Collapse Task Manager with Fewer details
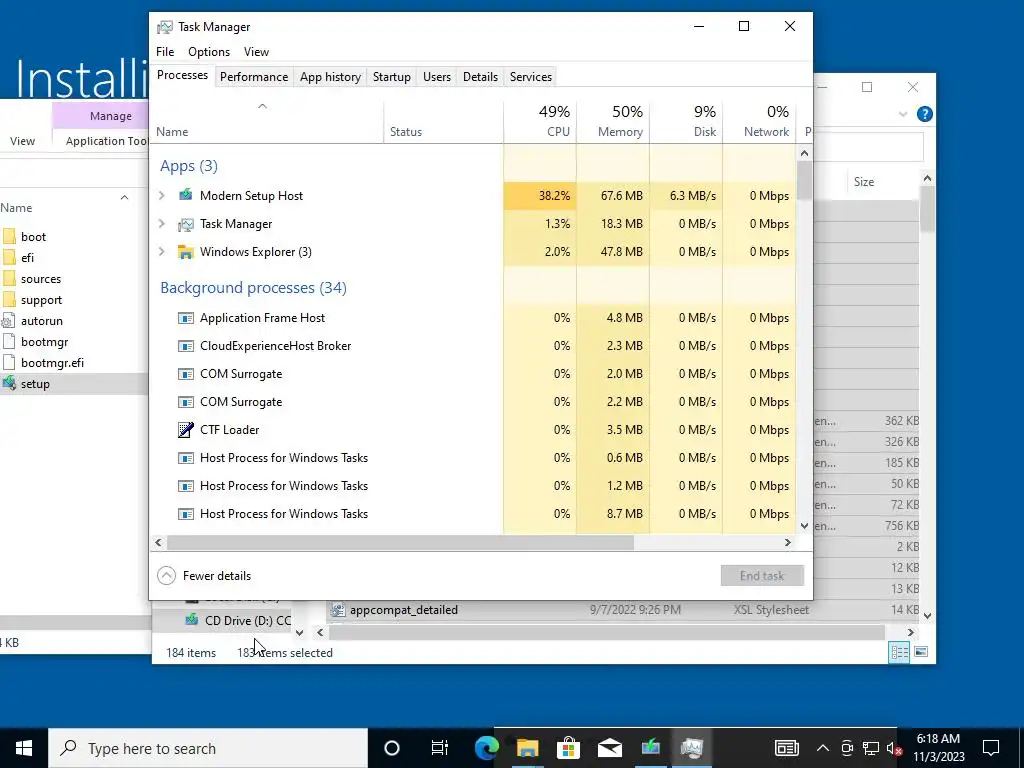This screenshot has height=768, width=1024. pyautogui.click(x=204, y=575)
